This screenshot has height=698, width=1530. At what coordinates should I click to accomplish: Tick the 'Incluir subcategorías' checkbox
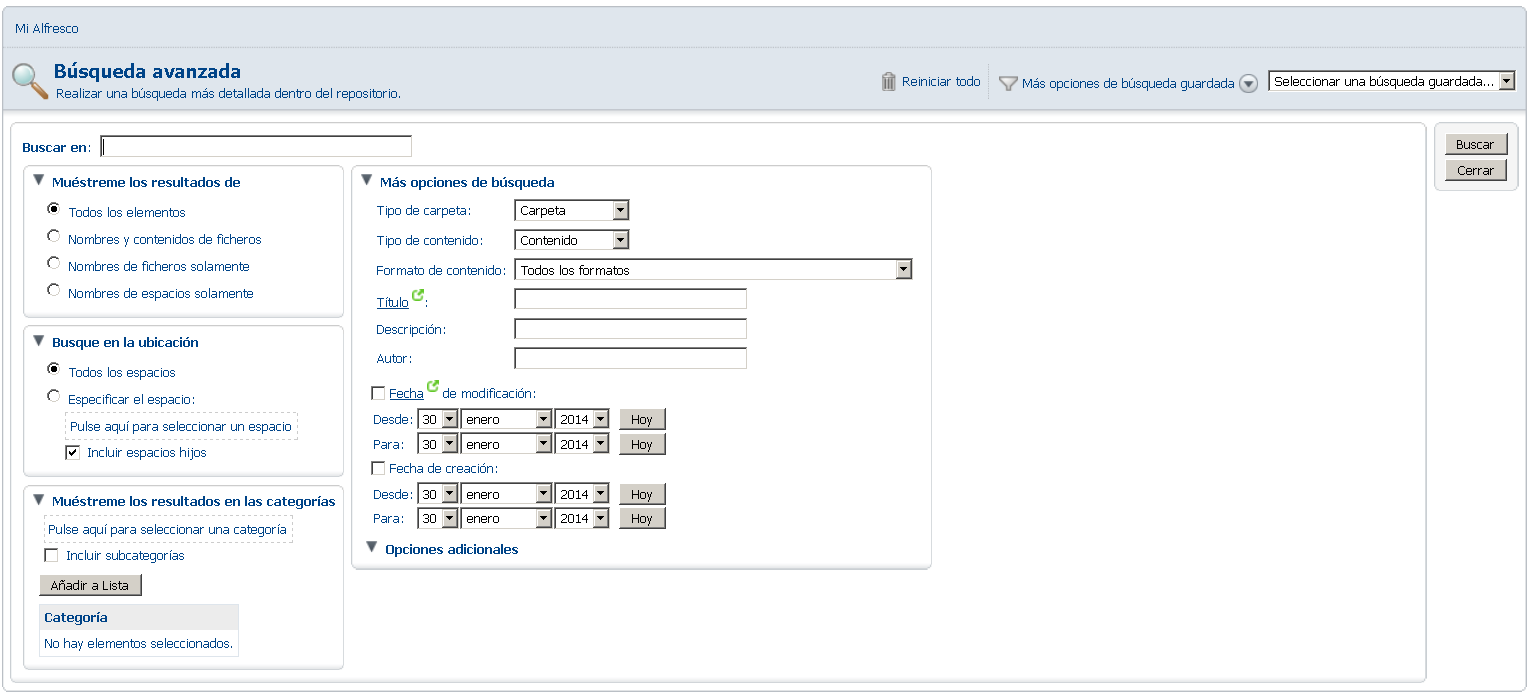pos(52,555)
